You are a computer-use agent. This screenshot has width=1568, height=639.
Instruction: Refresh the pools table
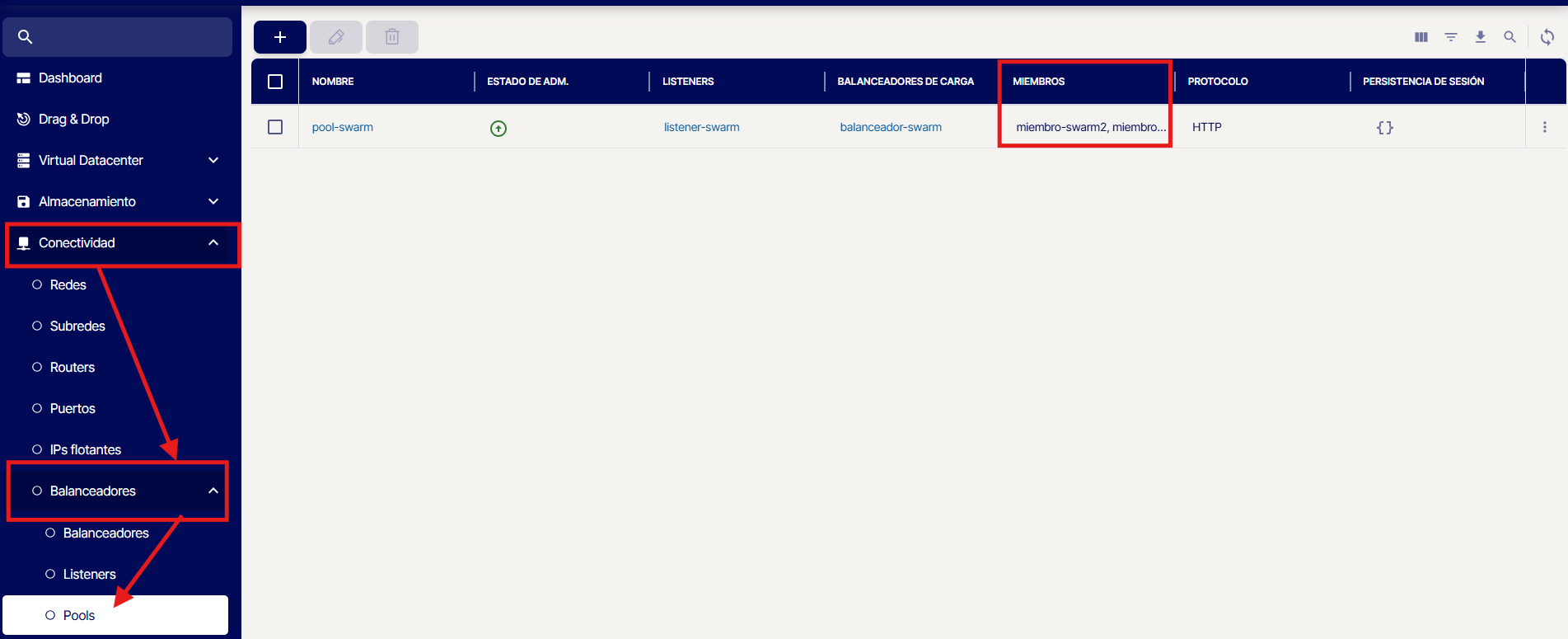[x=1547, y=37]
